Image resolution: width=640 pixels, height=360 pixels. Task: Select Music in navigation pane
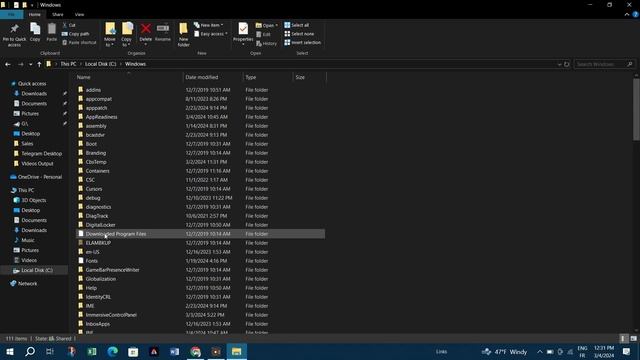[x=28, y=240]
